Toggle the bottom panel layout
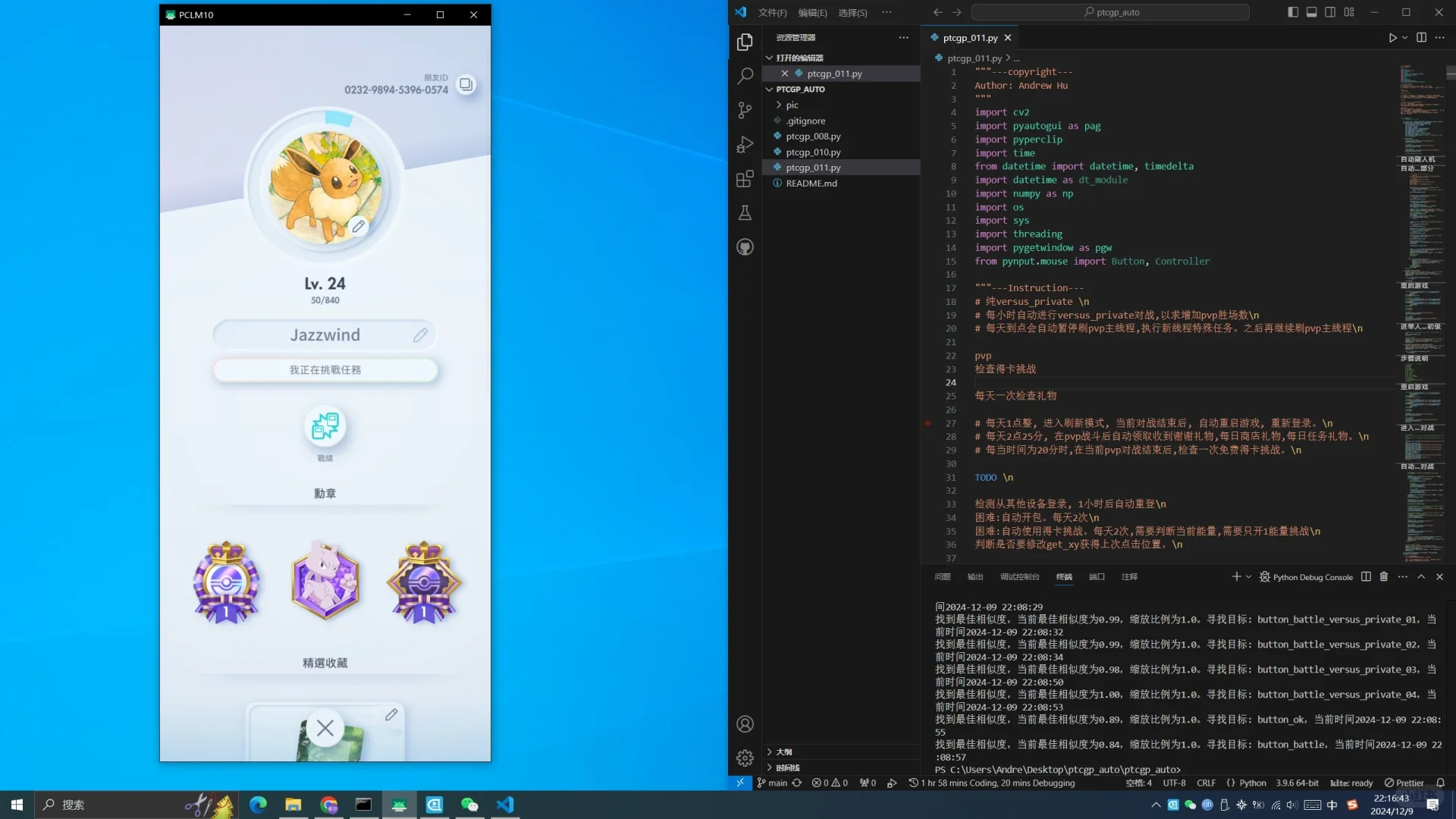 click(x=1311, y=12)
